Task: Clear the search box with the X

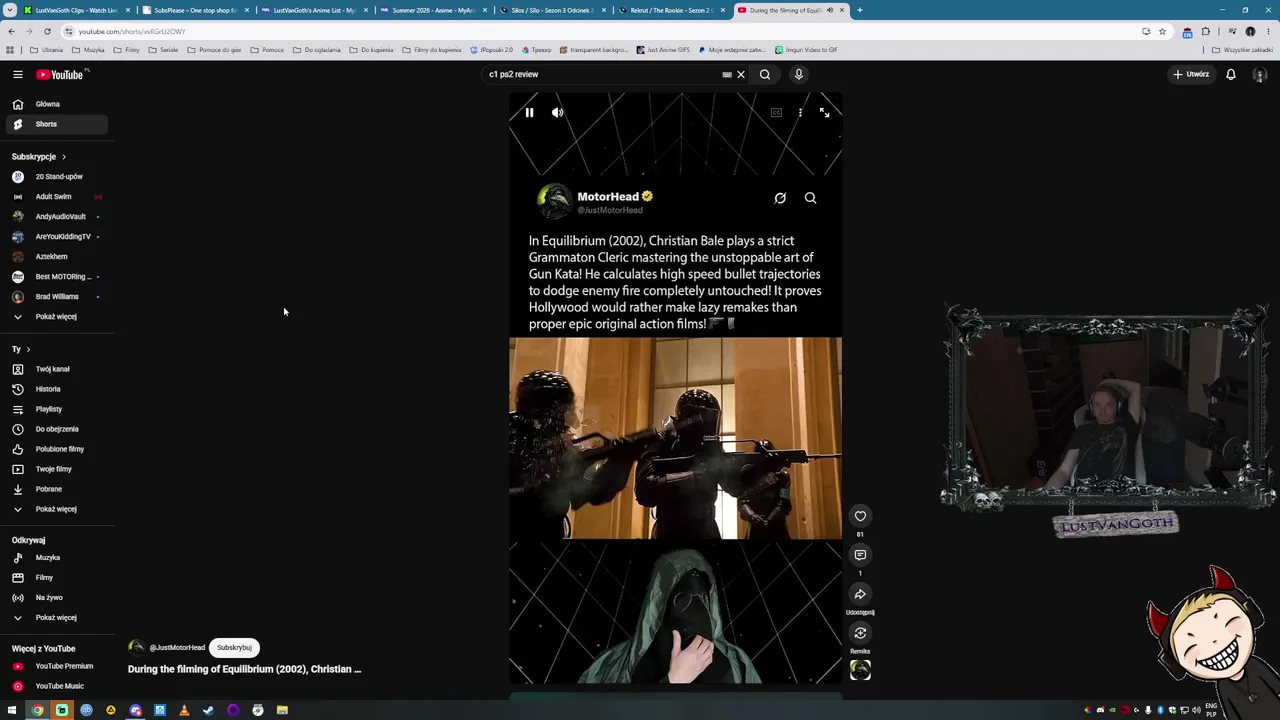Action: [741, 74]
